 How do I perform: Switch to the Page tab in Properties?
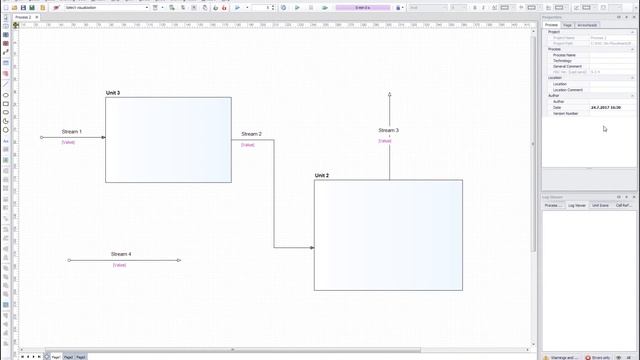pyautogui.click(x=567, y=25)
